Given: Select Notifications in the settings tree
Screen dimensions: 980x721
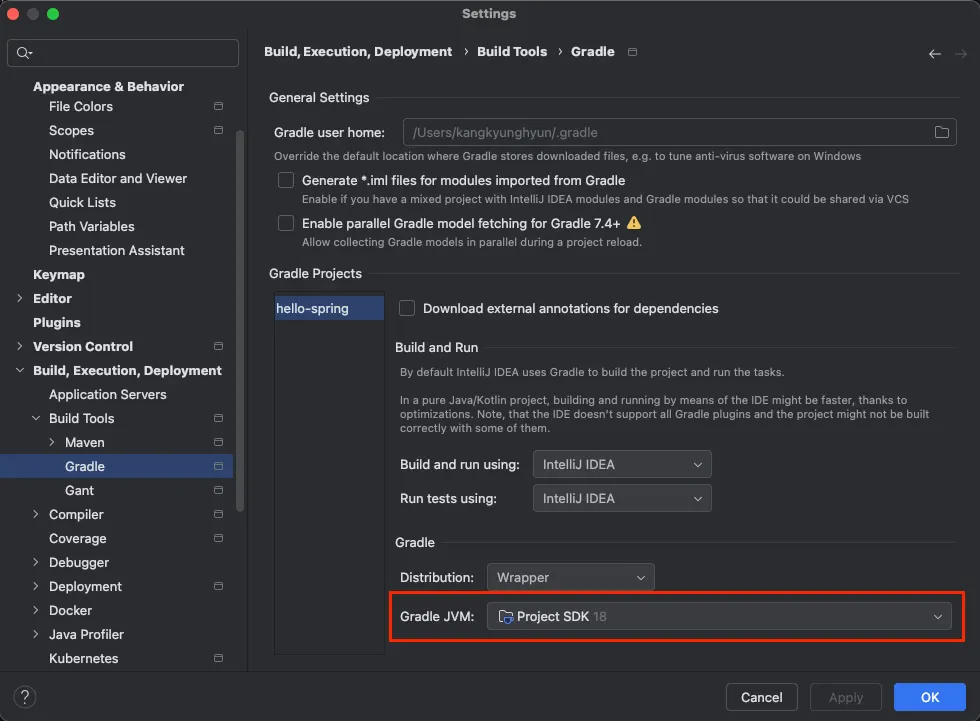Looking at the screenshot, I should 88,154.
